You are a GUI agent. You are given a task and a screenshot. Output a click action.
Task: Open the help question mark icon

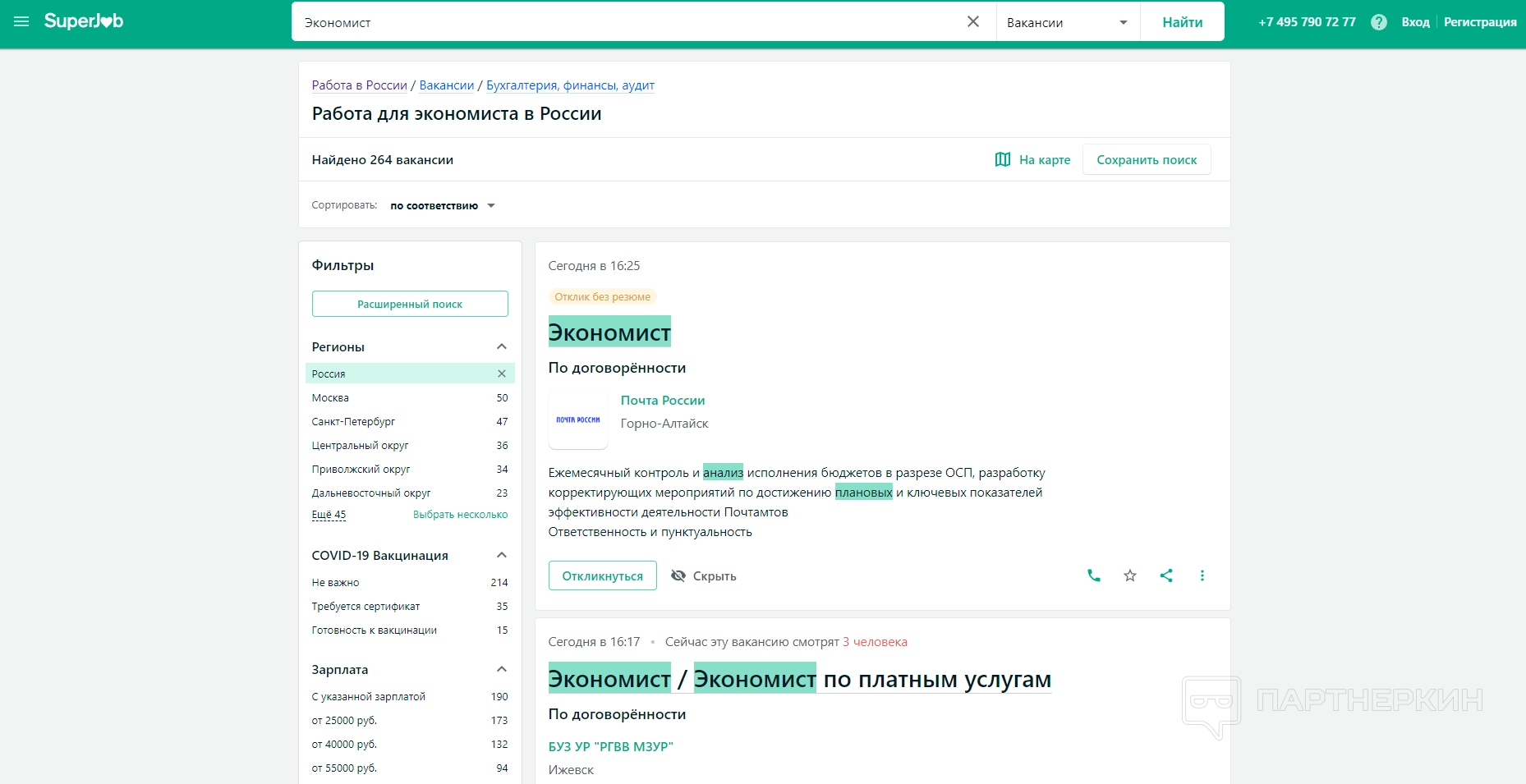pos(1378,22)
